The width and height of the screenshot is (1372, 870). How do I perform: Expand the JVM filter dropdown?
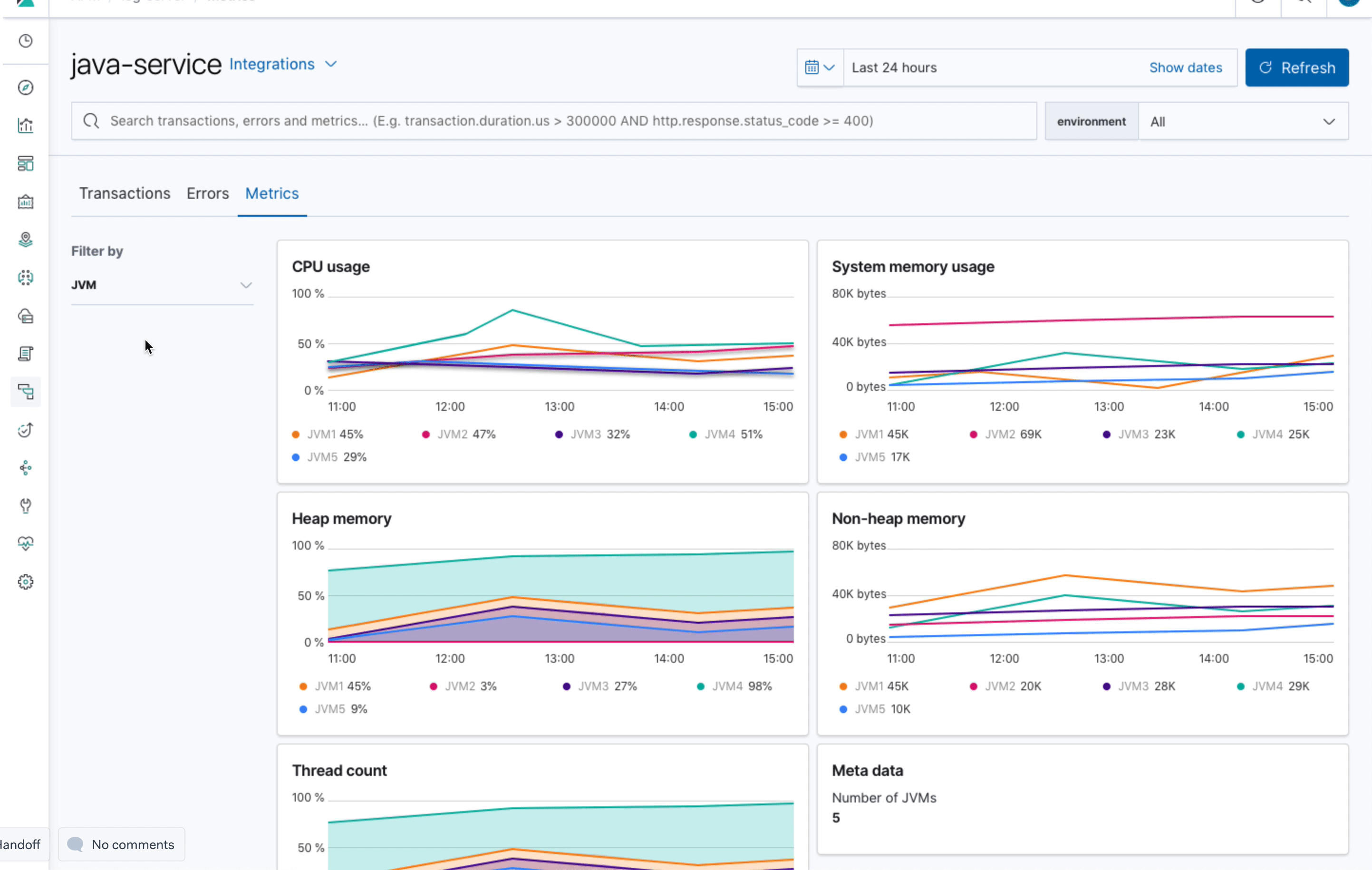pos(162,285)
